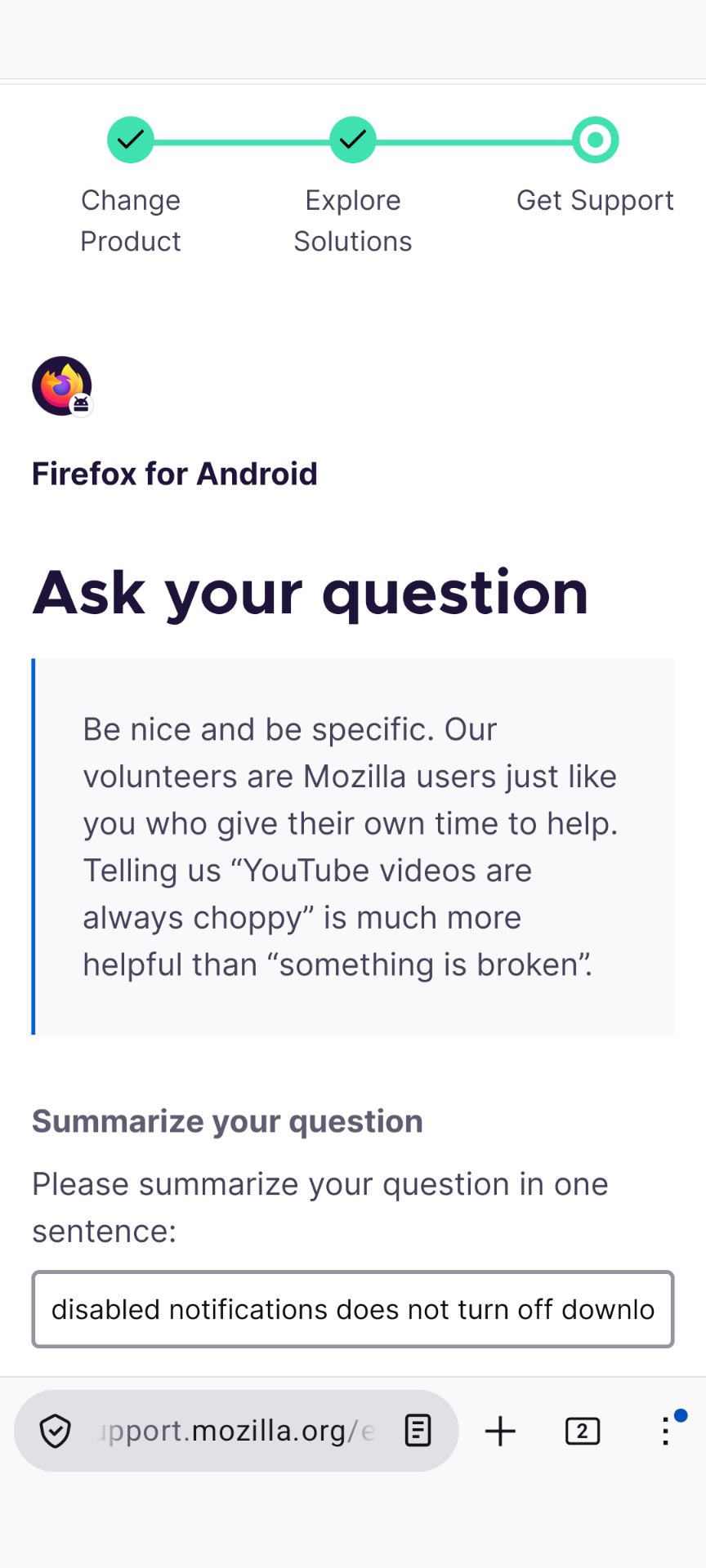706x1568 pixels.
Task: Open a new tab with plus icon
Action: pos(500,1431)
